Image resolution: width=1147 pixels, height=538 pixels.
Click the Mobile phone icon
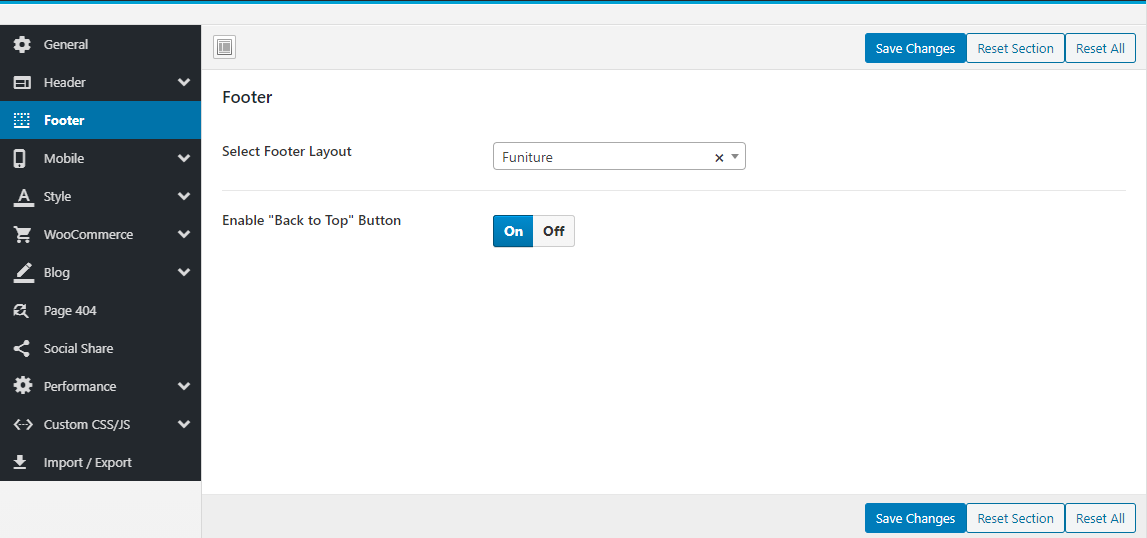(x=20, y=159)
